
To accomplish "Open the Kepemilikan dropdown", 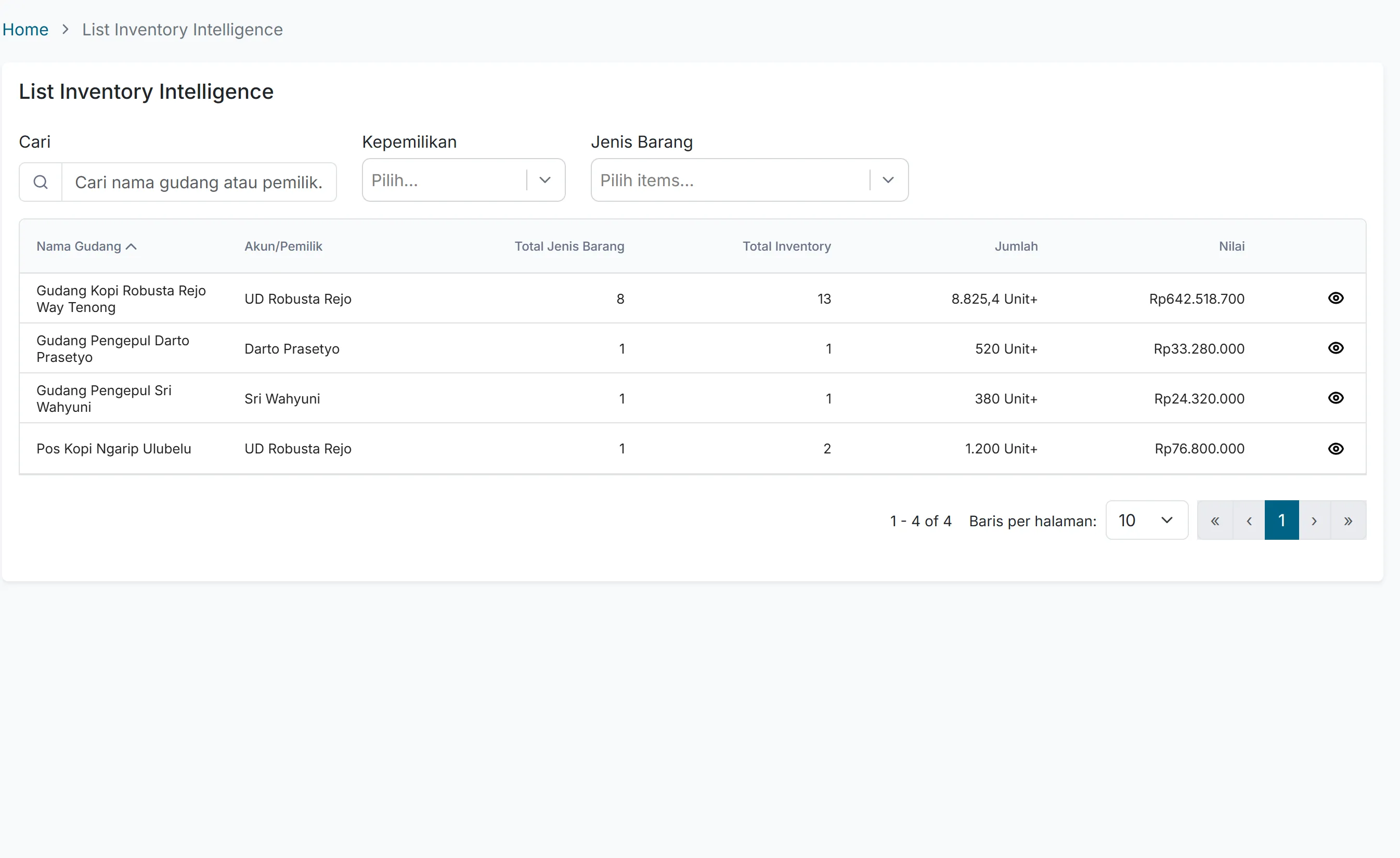I will pos(464,180).
